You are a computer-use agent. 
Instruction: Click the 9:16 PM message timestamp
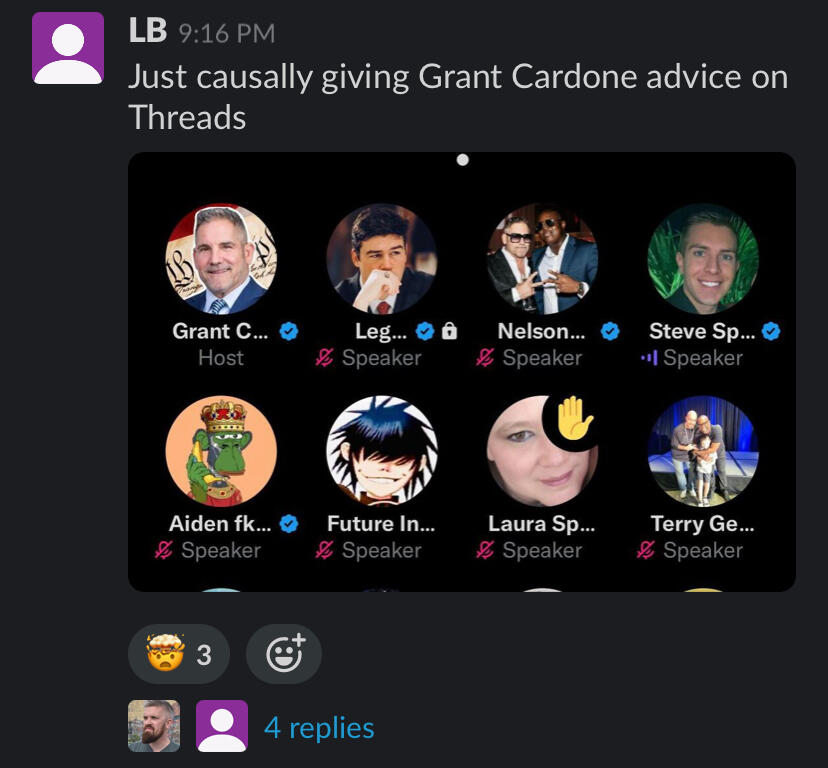point(227,33)
